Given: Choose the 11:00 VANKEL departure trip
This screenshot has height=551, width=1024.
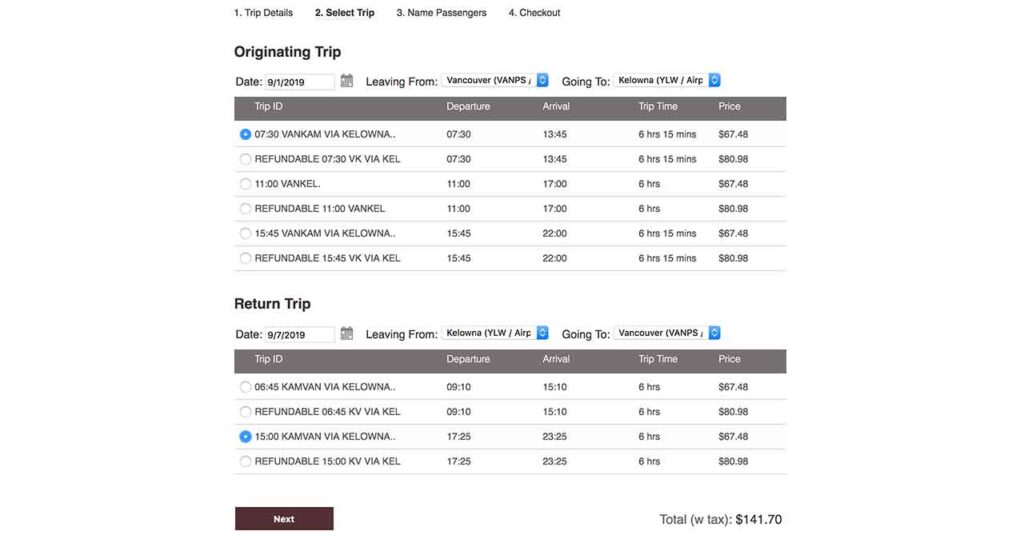Looking at the screenshot, I should click(x=246, y=184).
